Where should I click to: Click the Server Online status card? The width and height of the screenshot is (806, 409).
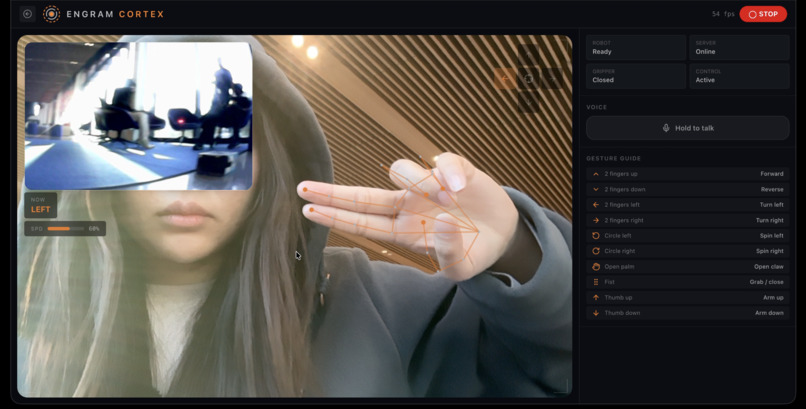(739, 48)
